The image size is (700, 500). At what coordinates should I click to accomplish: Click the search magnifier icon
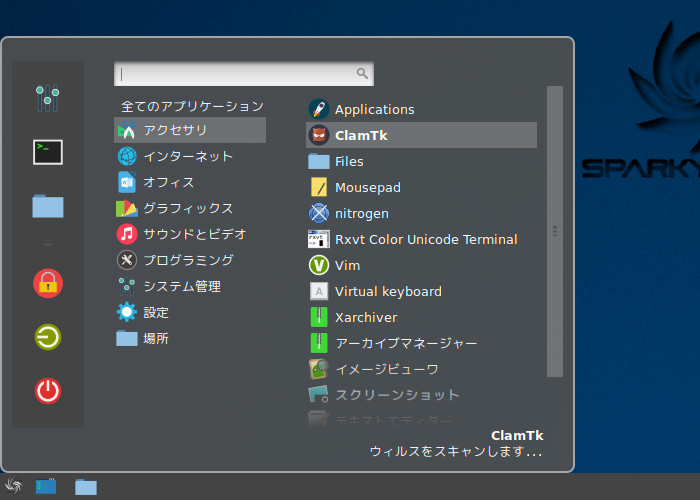362,73
